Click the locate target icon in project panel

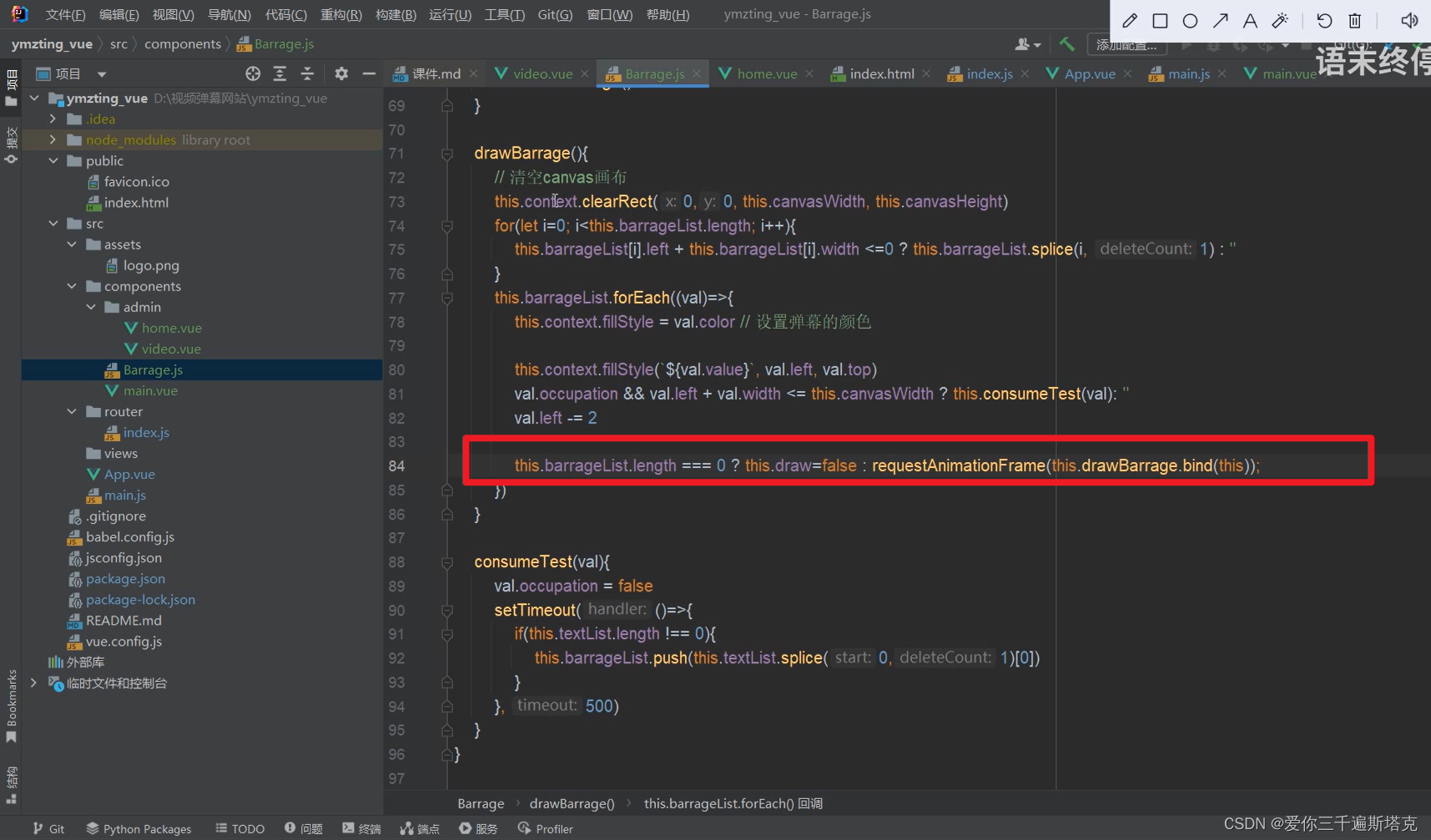pyautogui.click(x=253, y=73)
